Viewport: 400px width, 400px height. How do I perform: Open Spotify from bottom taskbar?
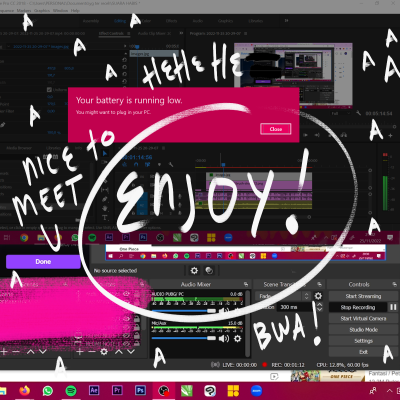pyautogui.click(x=71, y=390)
